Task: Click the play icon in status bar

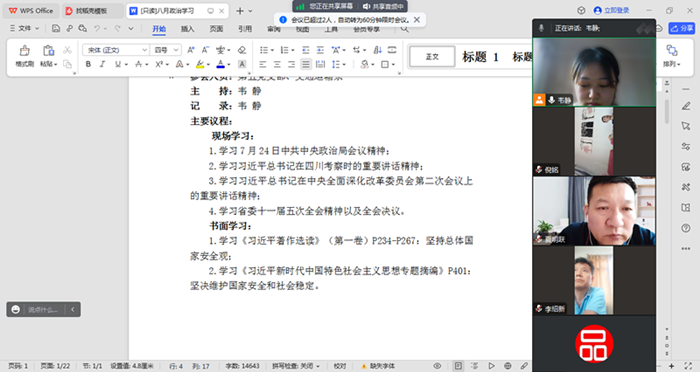Action: point(491,366)
